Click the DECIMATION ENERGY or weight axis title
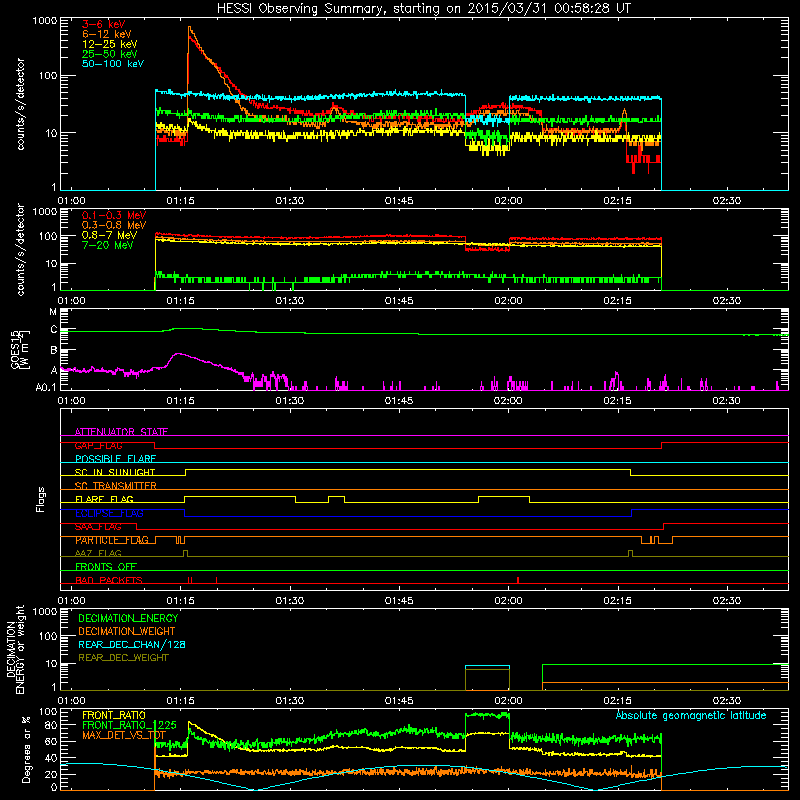Viewport: 800px width, 800px height. click(15, 649)
